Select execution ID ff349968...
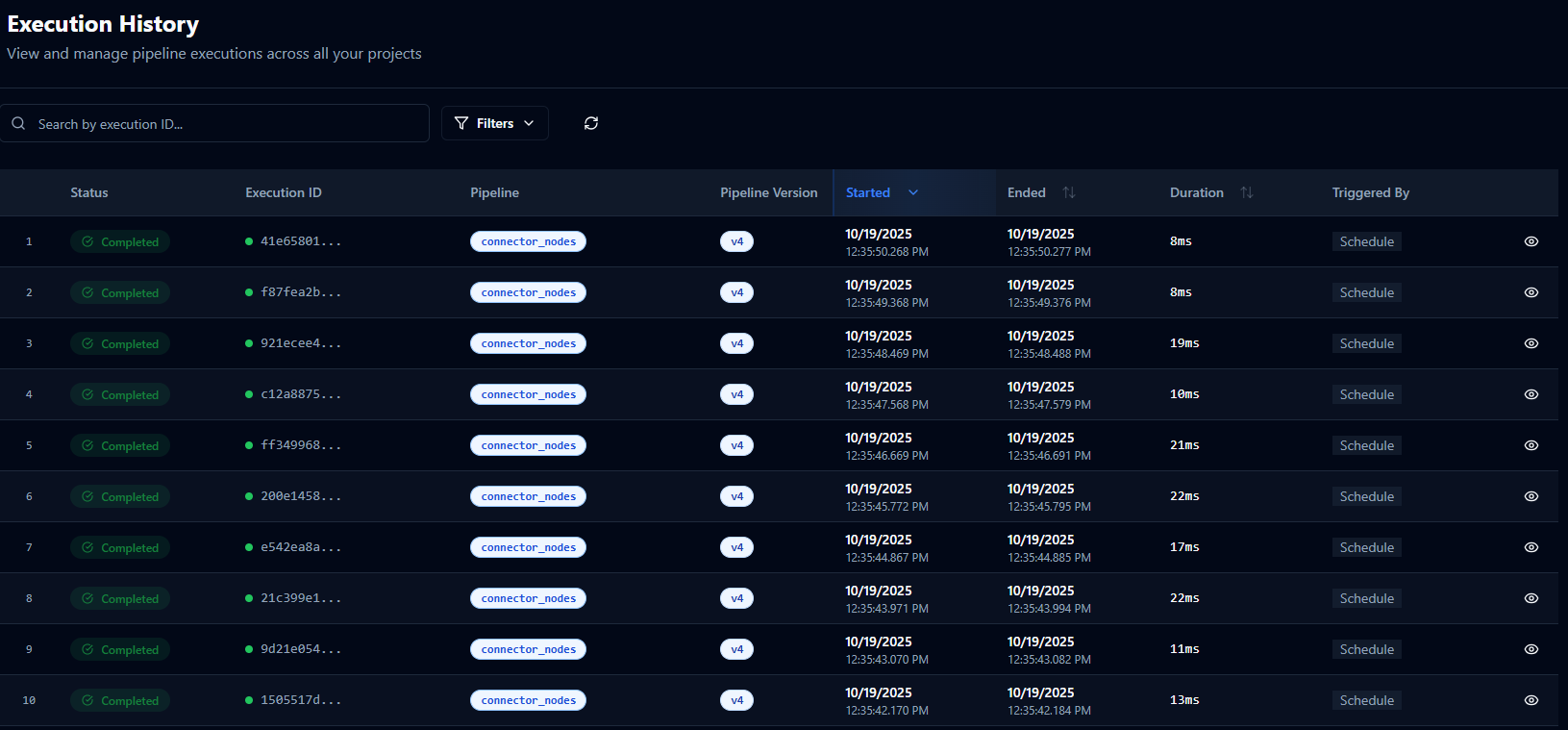Screen dimensions: 1568x730 click(301, 445)
